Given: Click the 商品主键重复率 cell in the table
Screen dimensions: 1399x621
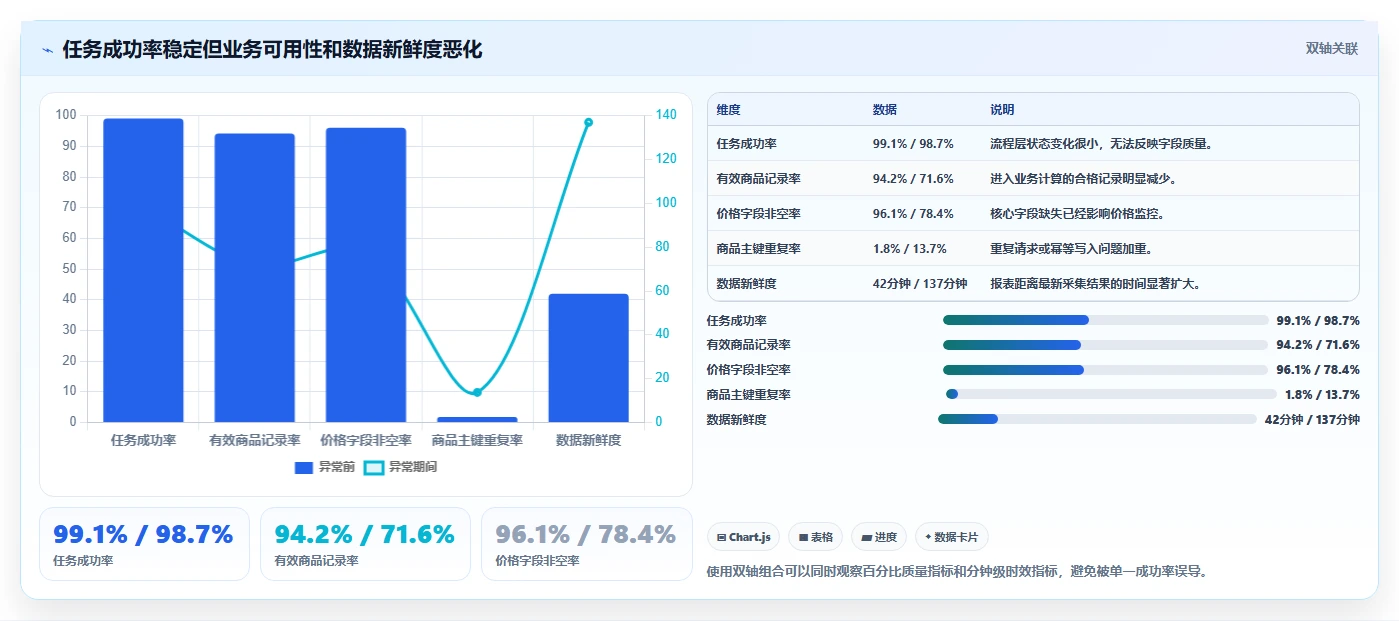Looking at the screenshot, I should click(x=758, y=249).
